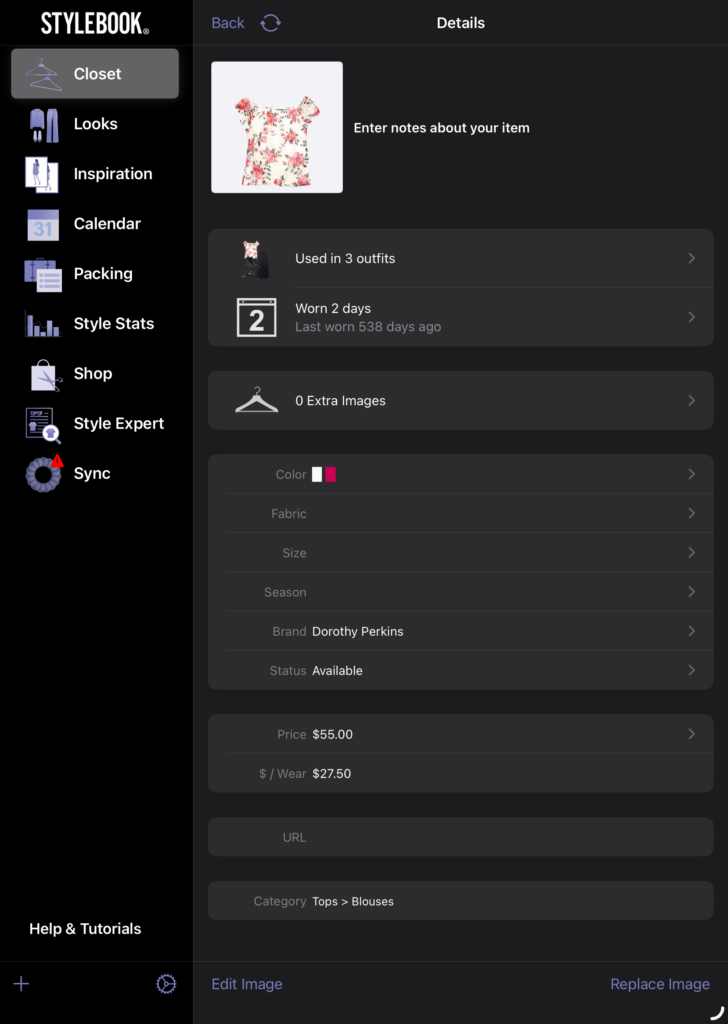Tap the refresh sync icon beside Back
This screenshot has height=1024, width=728.
click(x=270, y=23)
